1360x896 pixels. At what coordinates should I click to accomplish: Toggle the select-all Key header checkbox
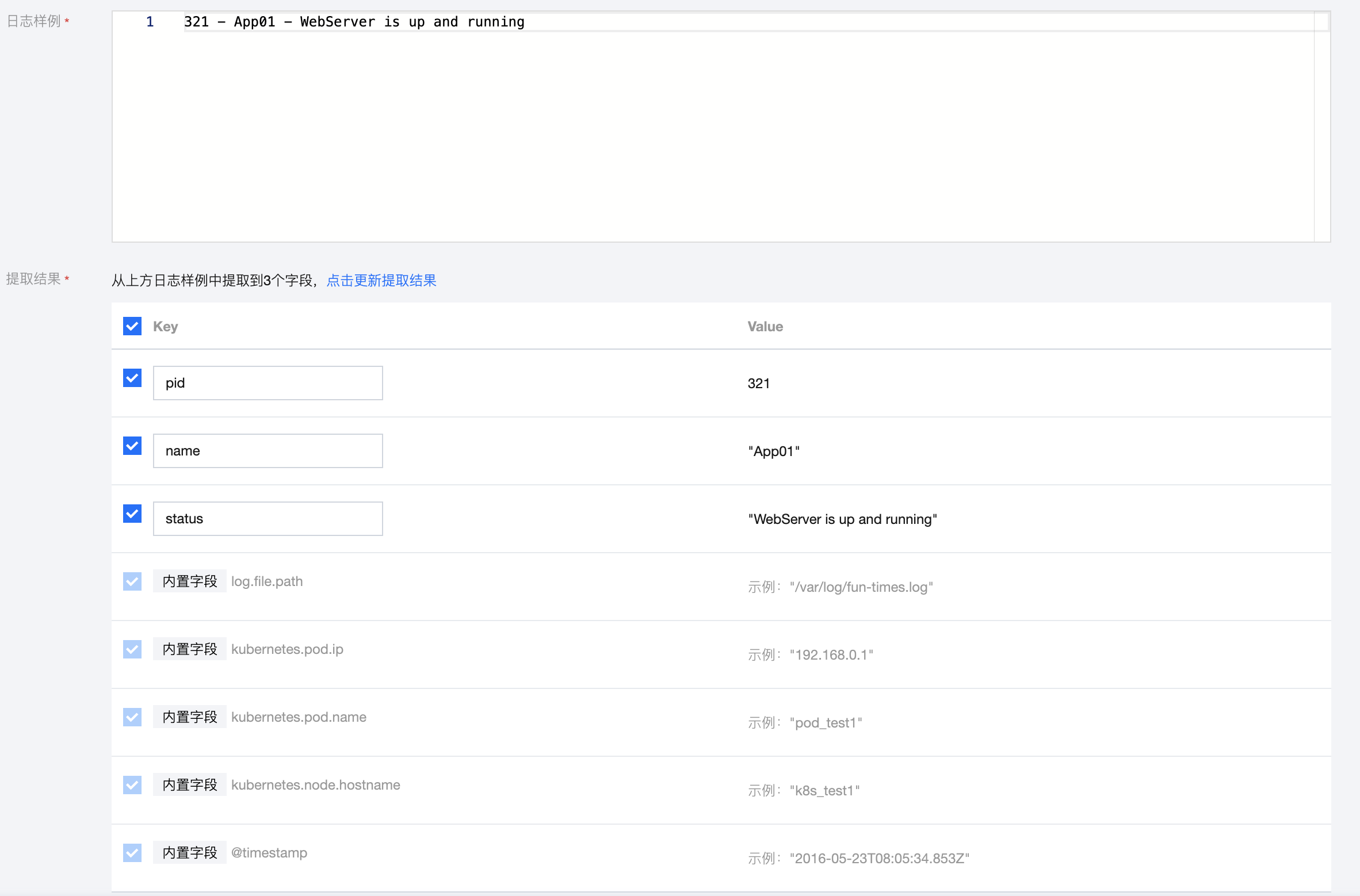click(132, 326)
